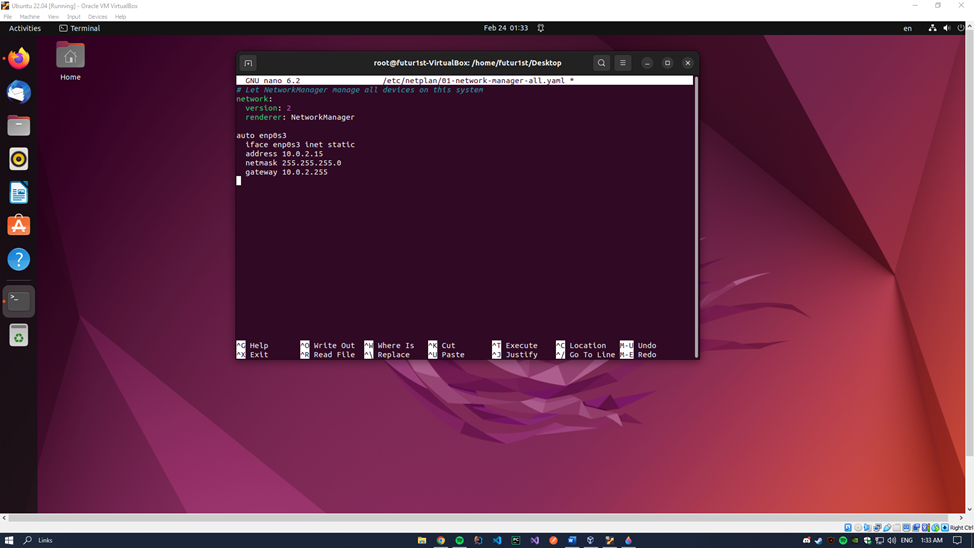Screen dimensions: 974x548
Task: Click the nano '^G Help' label
Action: [252, 345]
